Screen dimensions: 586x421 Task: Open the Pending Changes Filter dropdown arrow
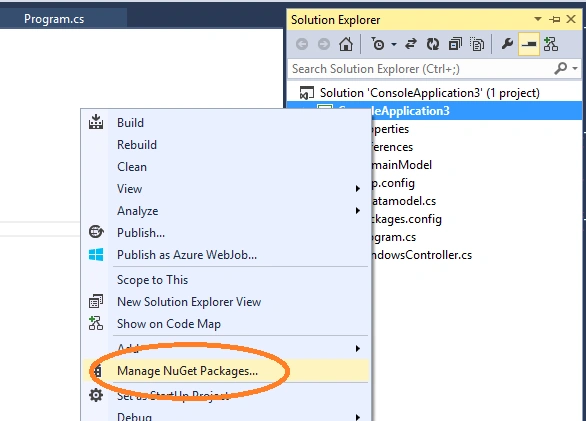click(x=394, y=44)
